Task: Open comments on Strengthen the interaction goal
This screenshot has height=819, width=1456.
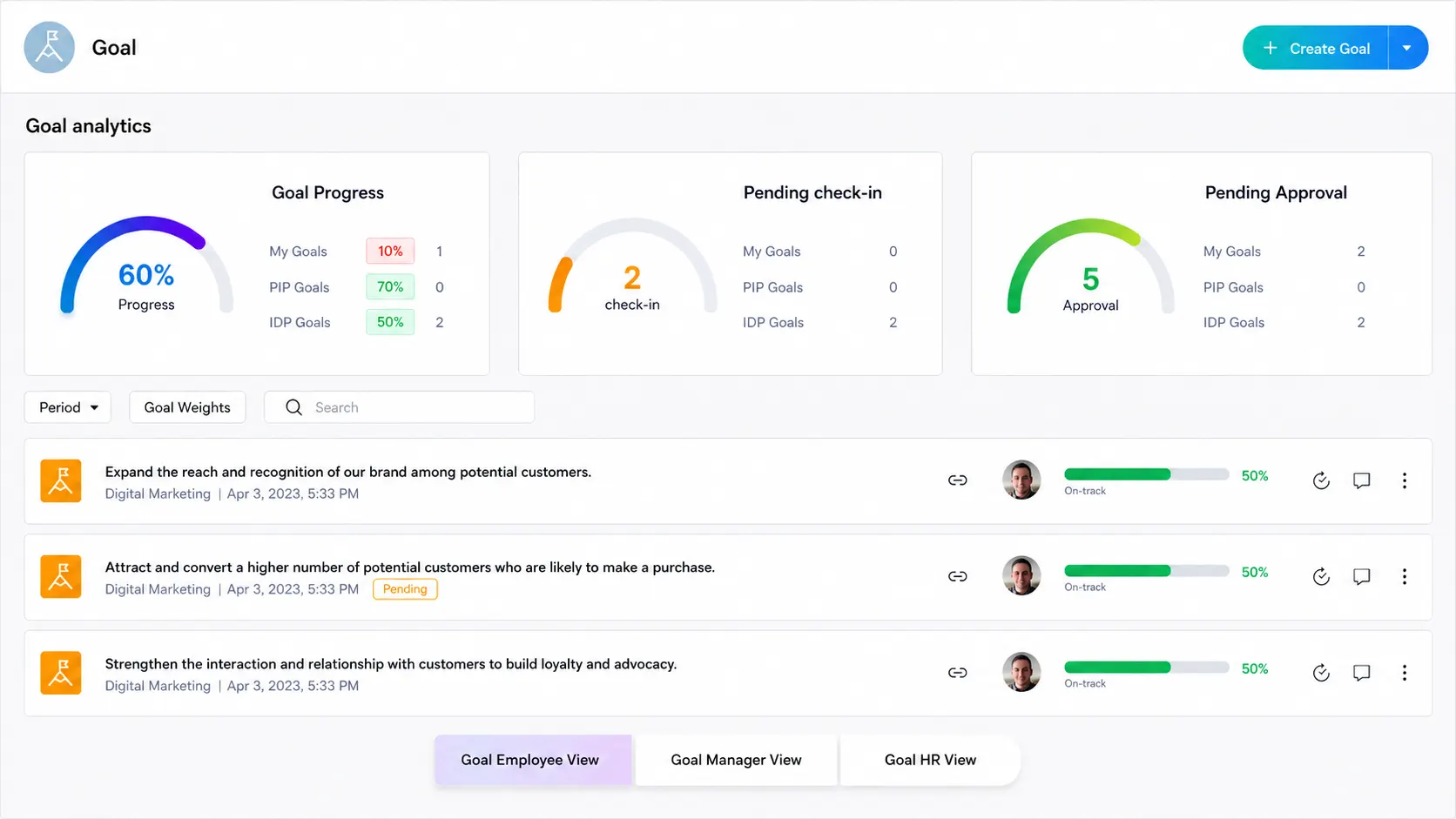Action: [x=1362, y=673]
